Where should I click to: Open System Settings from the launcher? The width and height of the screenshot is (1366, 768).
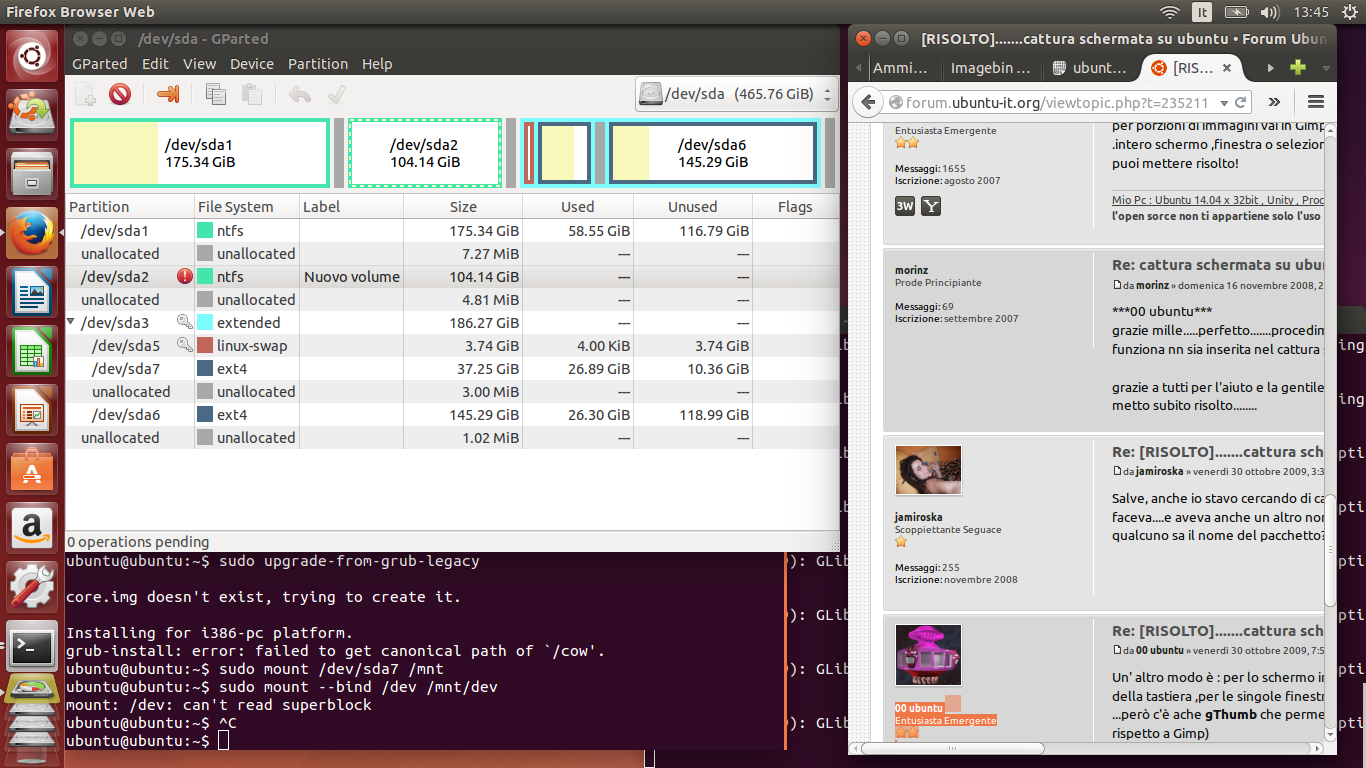[33, 586]
